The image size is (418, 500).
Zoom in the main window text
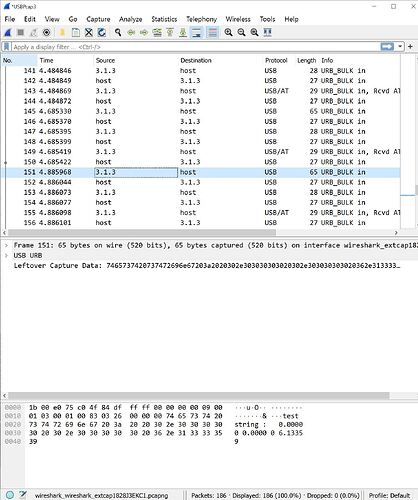pos(228,32)
